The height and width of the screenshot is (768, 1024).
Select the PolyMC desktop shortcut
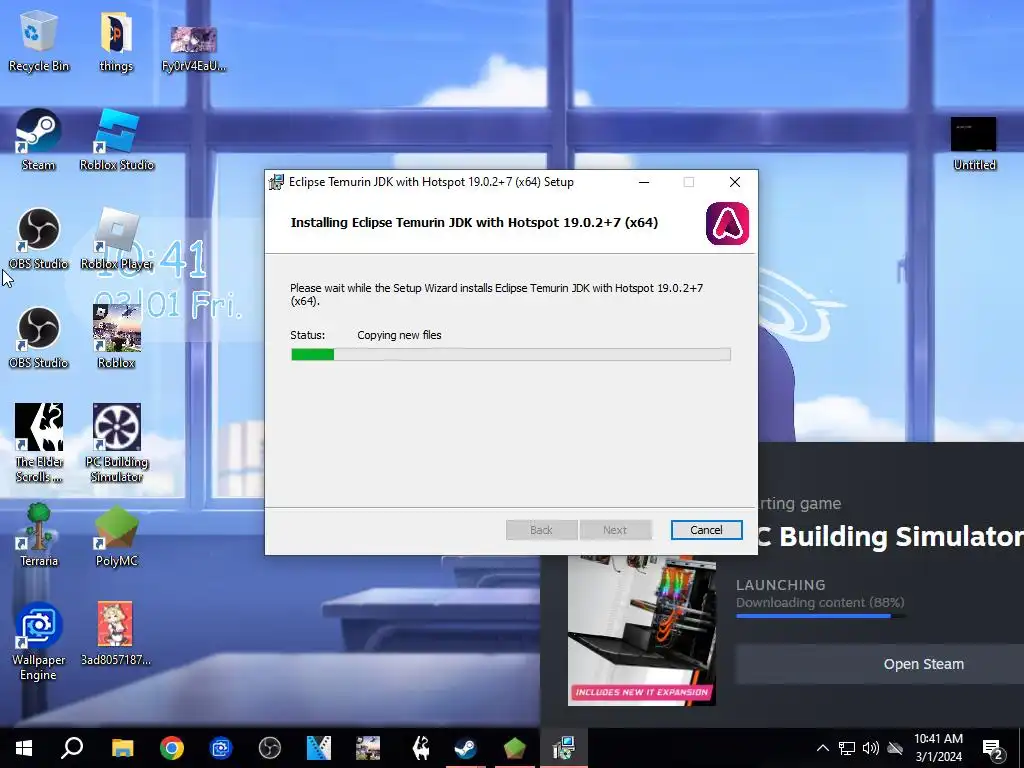pyautogui.click(x=117, y=536)
